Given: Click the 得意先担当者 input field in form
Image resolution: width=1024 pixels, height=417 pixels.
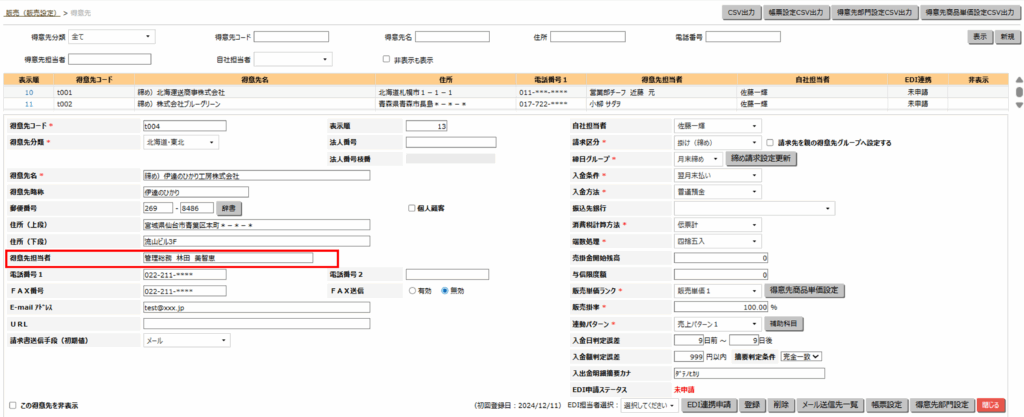Looking at the screenshot, I should click(227, 258).
